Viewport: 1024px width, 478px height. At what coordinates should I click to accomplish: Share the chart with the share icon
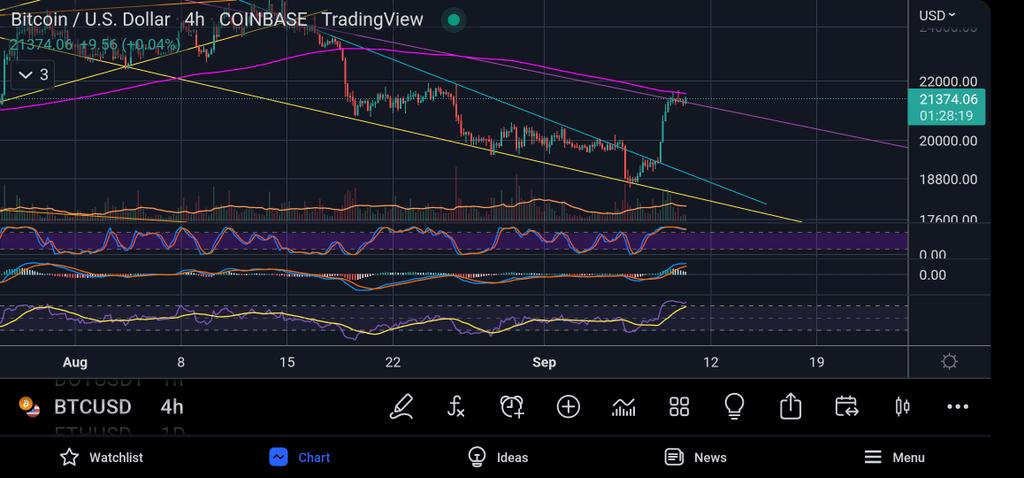(790, 406)
